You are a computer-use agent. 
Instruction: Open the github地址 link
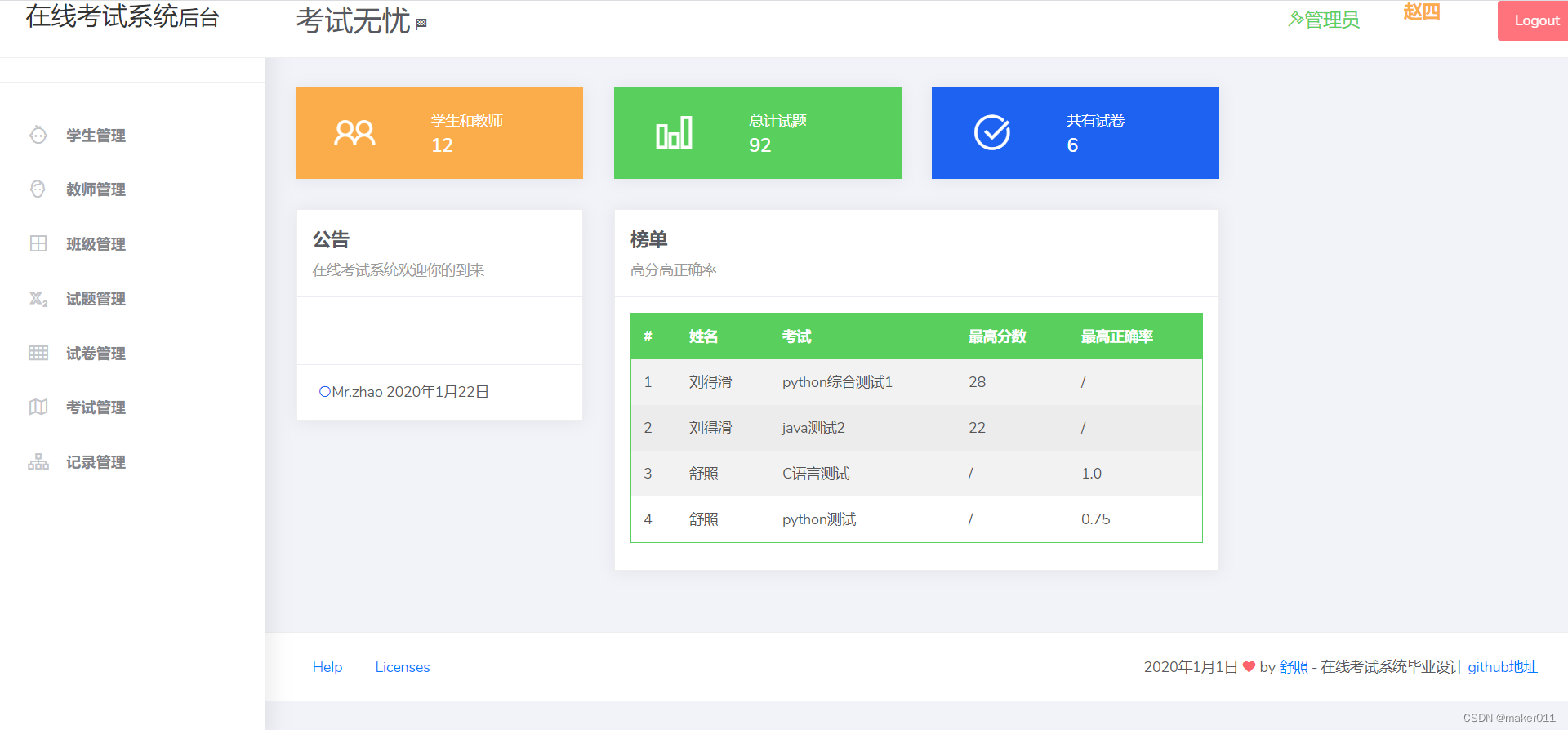pyautogui.click(x=1503, y=667)
